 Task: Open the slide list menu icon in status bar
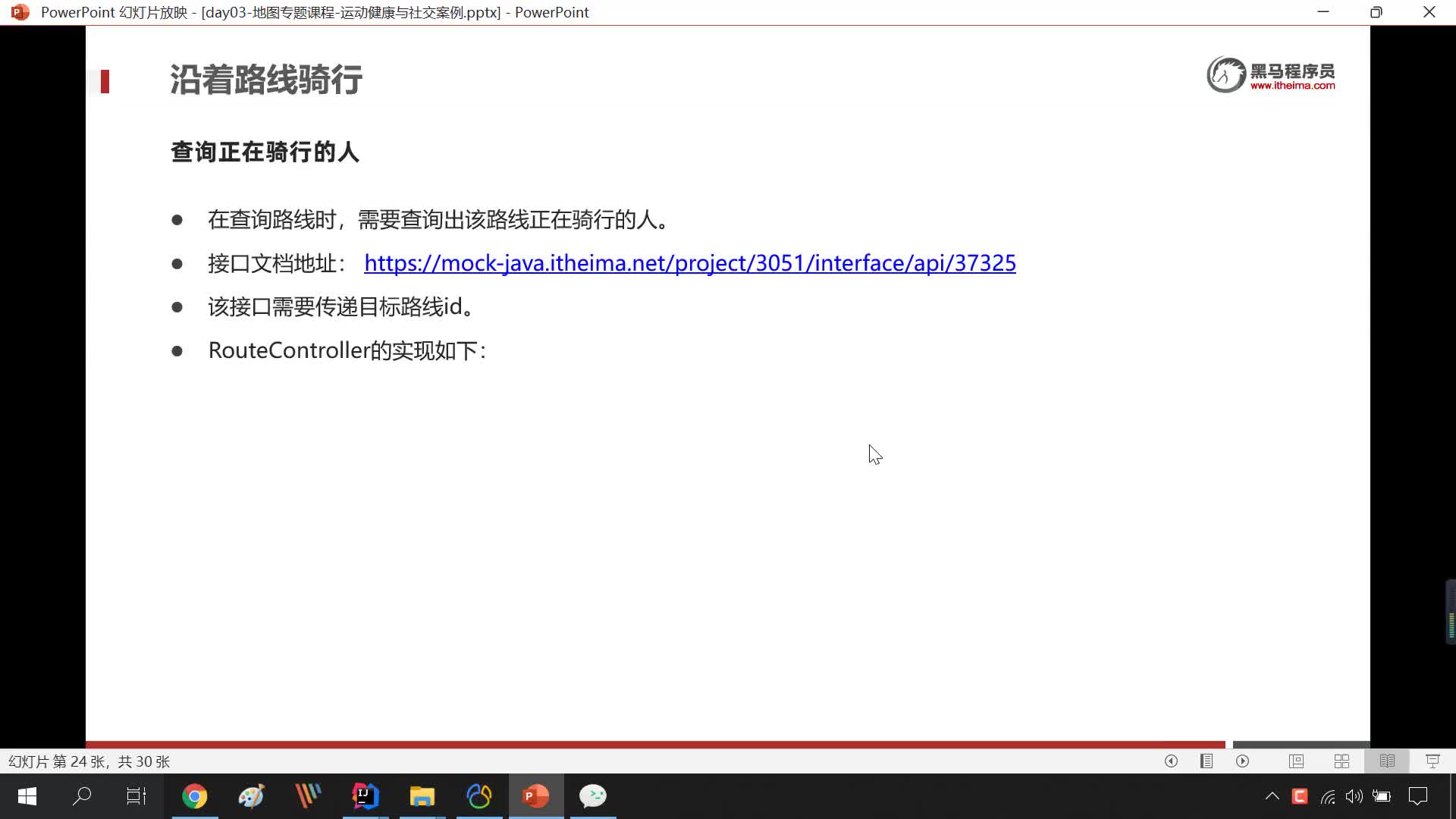tap(1207, 761)
